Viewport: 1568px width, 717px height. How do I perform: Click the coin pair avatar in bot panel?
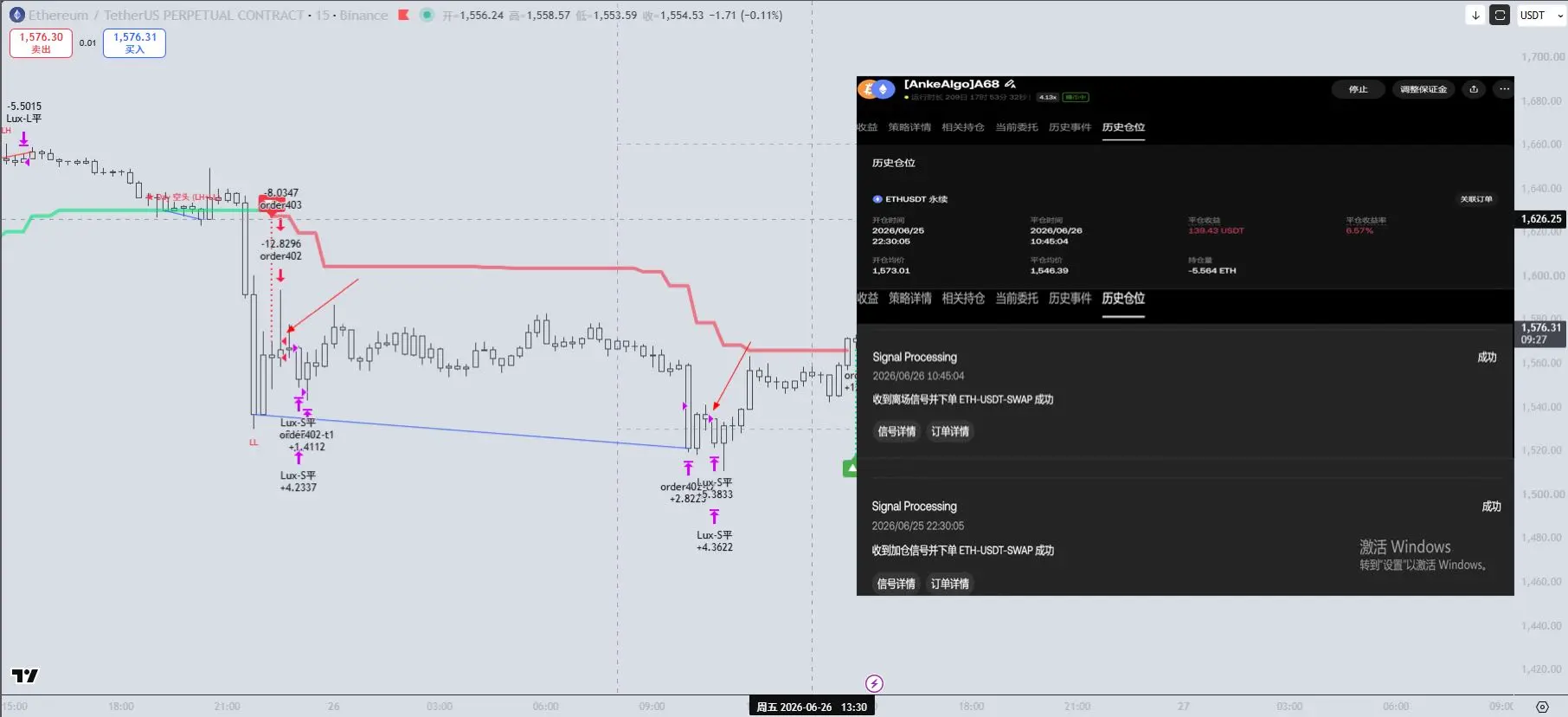point(876,89)
